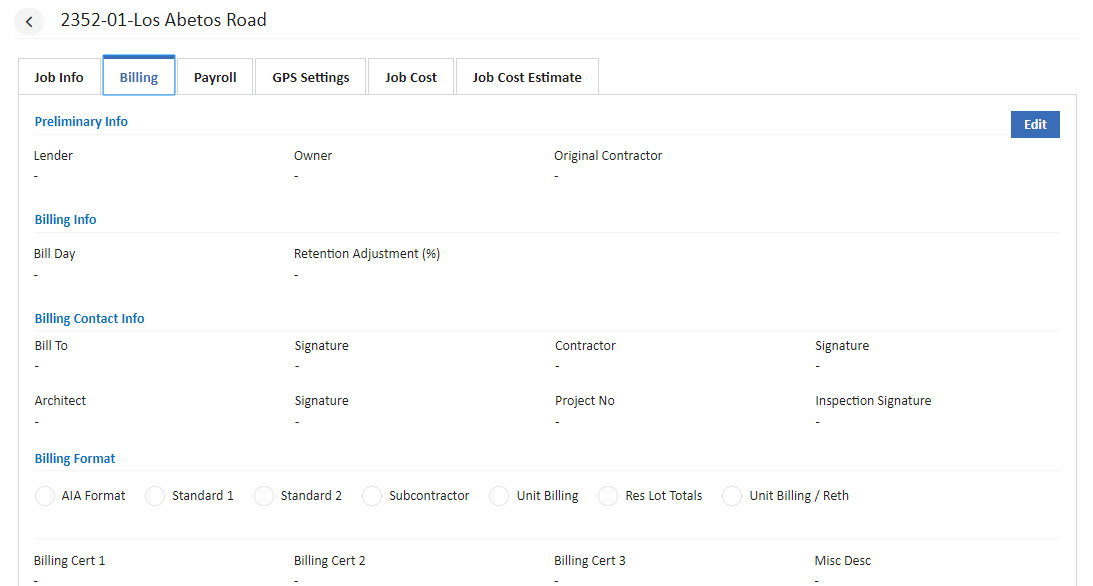Image resolution: width=1093 pixels, height=586 pixels.
Task: Choose Standard 1 billing format
Action: point(155,495)
